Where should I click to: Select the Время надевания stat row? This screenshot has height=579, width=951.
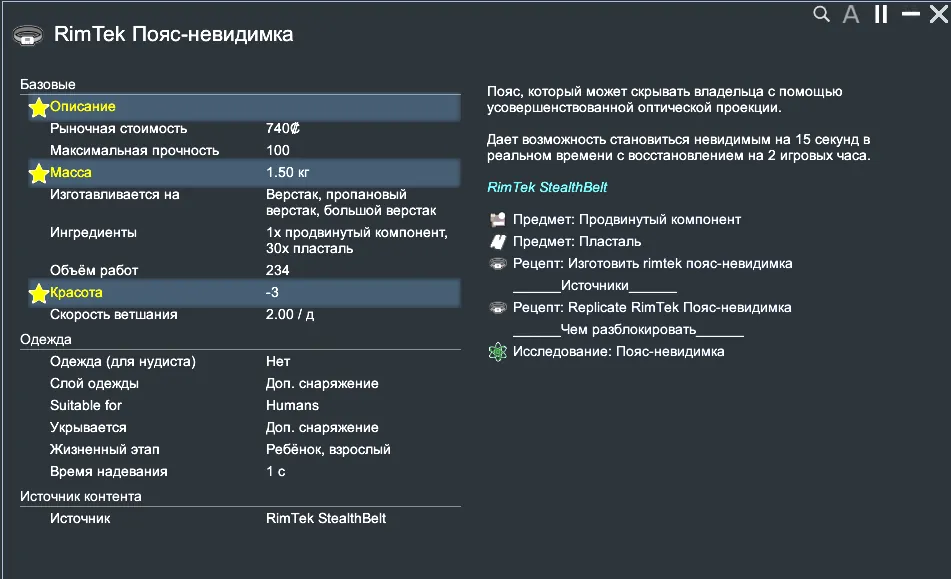pos(240,472)
